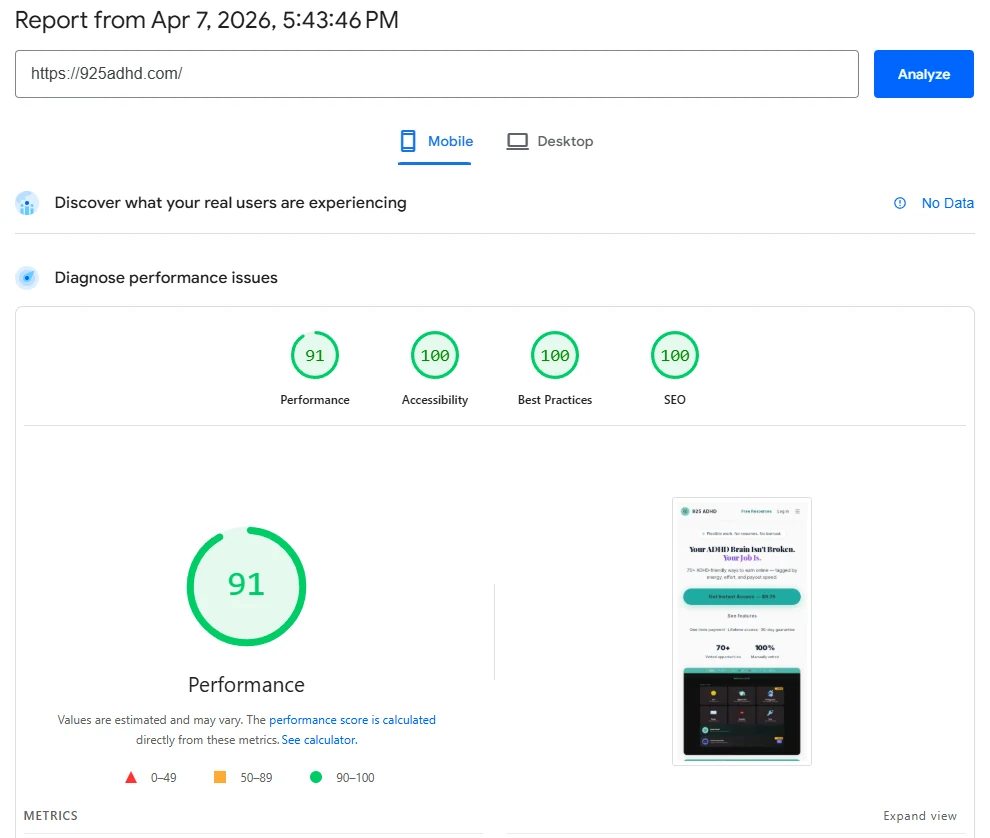Jump to the Accessibility score gauge 100
This screenshot has width=990, height=838.
point(435,355)
